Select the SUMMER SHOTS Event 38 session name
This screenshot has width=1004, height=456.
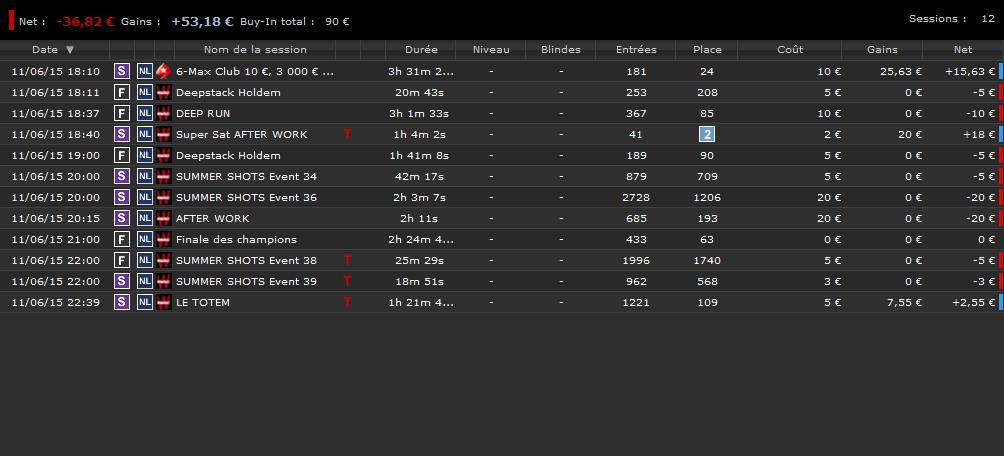click(247, 260)
